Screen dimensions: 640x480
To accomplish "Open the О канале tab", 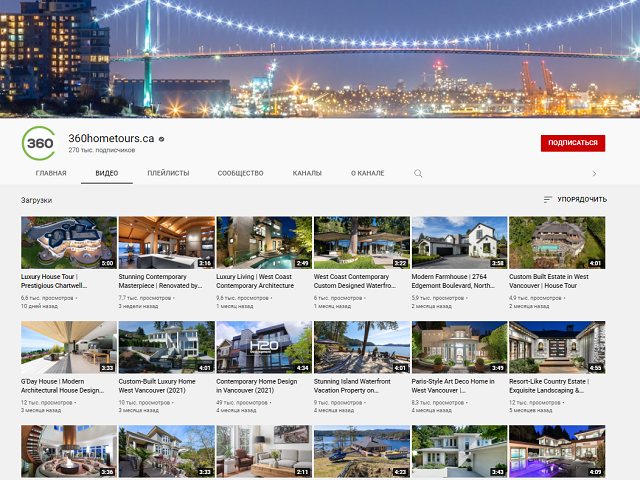I will coord(367,173).
